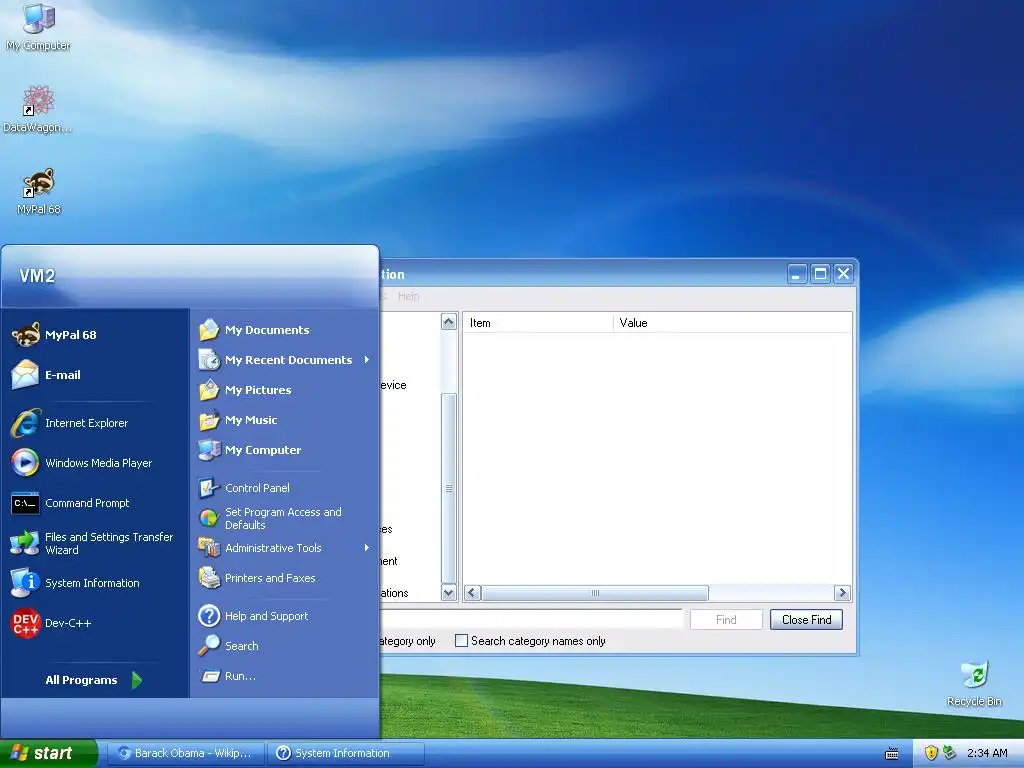The height and width of the screenshot is (768, 1024).
Task: Open Command Prompt from the Start menu
Action: tap(95, 503)
